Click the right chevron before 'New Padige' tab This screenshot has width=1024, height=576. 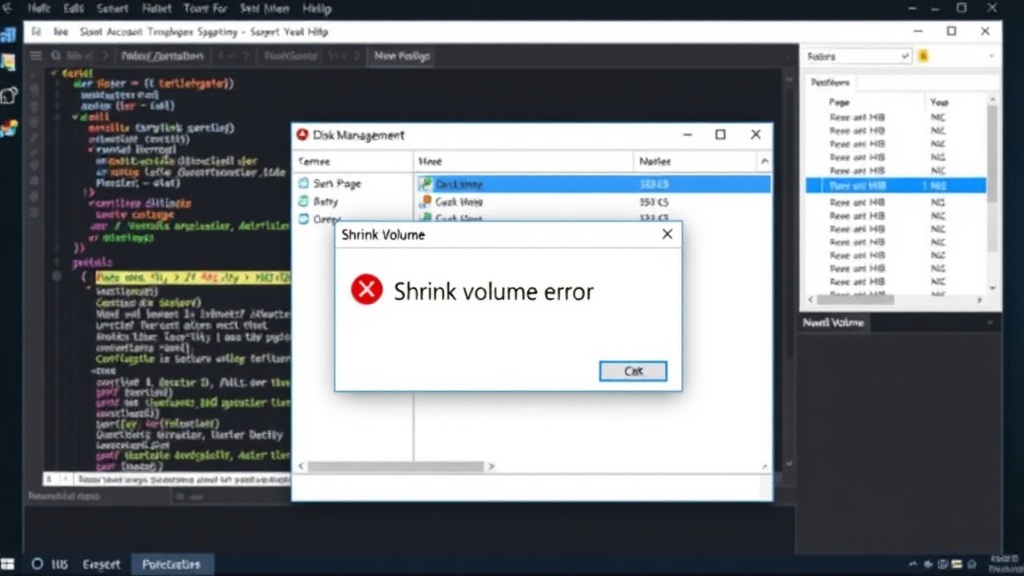pyautogui.click(x=357, y=56)
